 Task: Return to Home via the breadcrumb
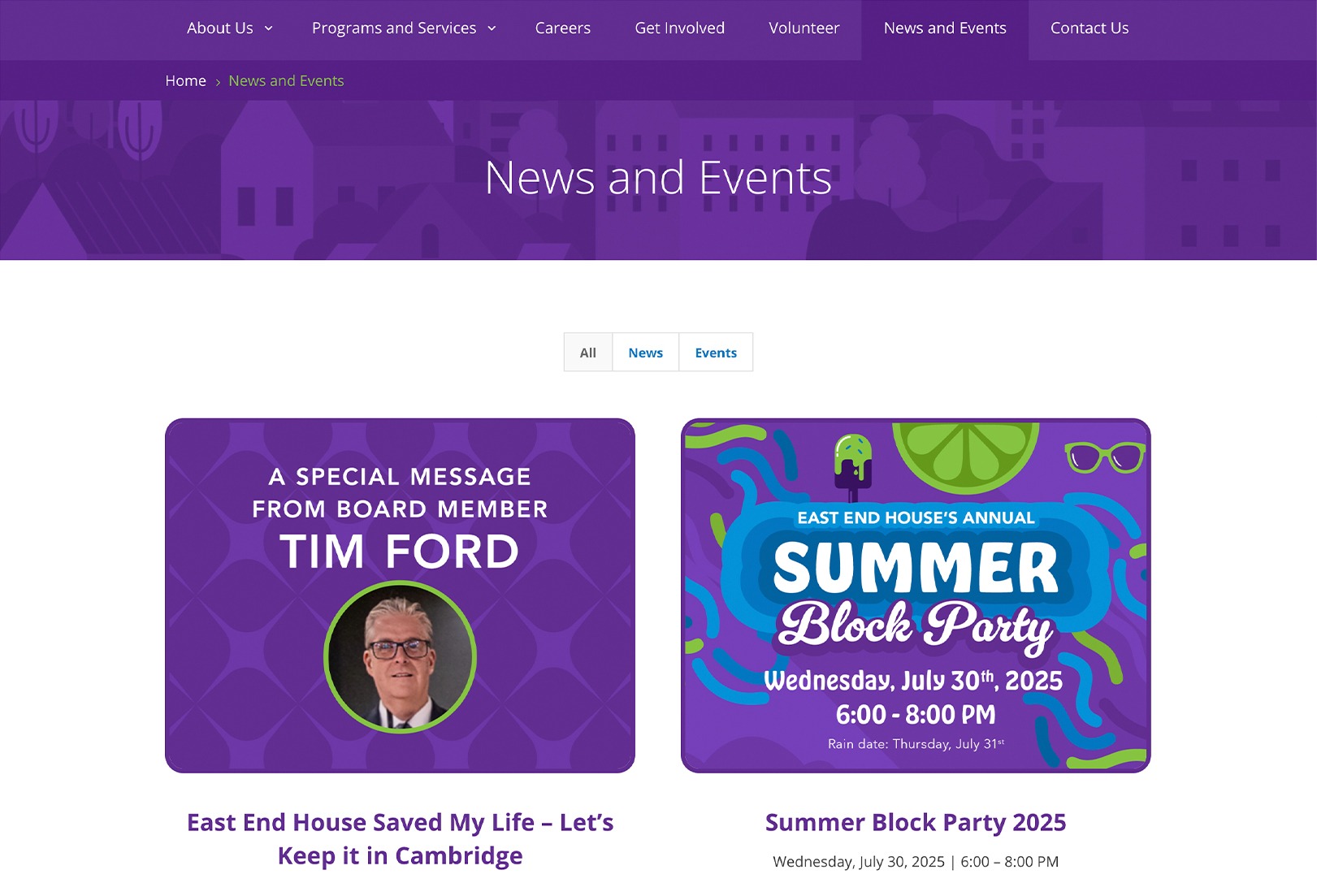185,81
